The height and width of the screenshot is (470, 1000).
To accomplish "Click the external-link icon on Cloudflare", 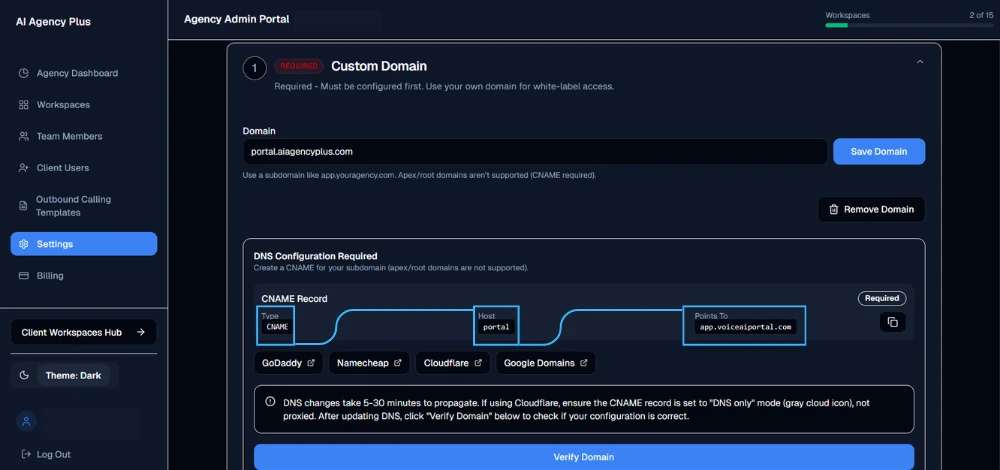I will [x=478, y=363].
